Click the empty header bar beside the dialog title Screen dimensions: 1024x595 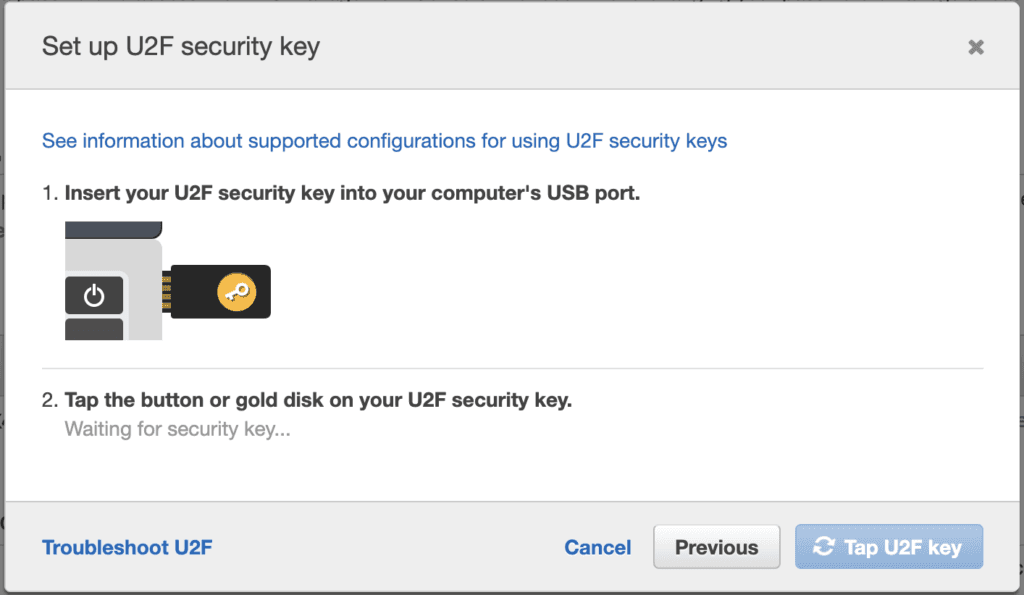(640, 47)
